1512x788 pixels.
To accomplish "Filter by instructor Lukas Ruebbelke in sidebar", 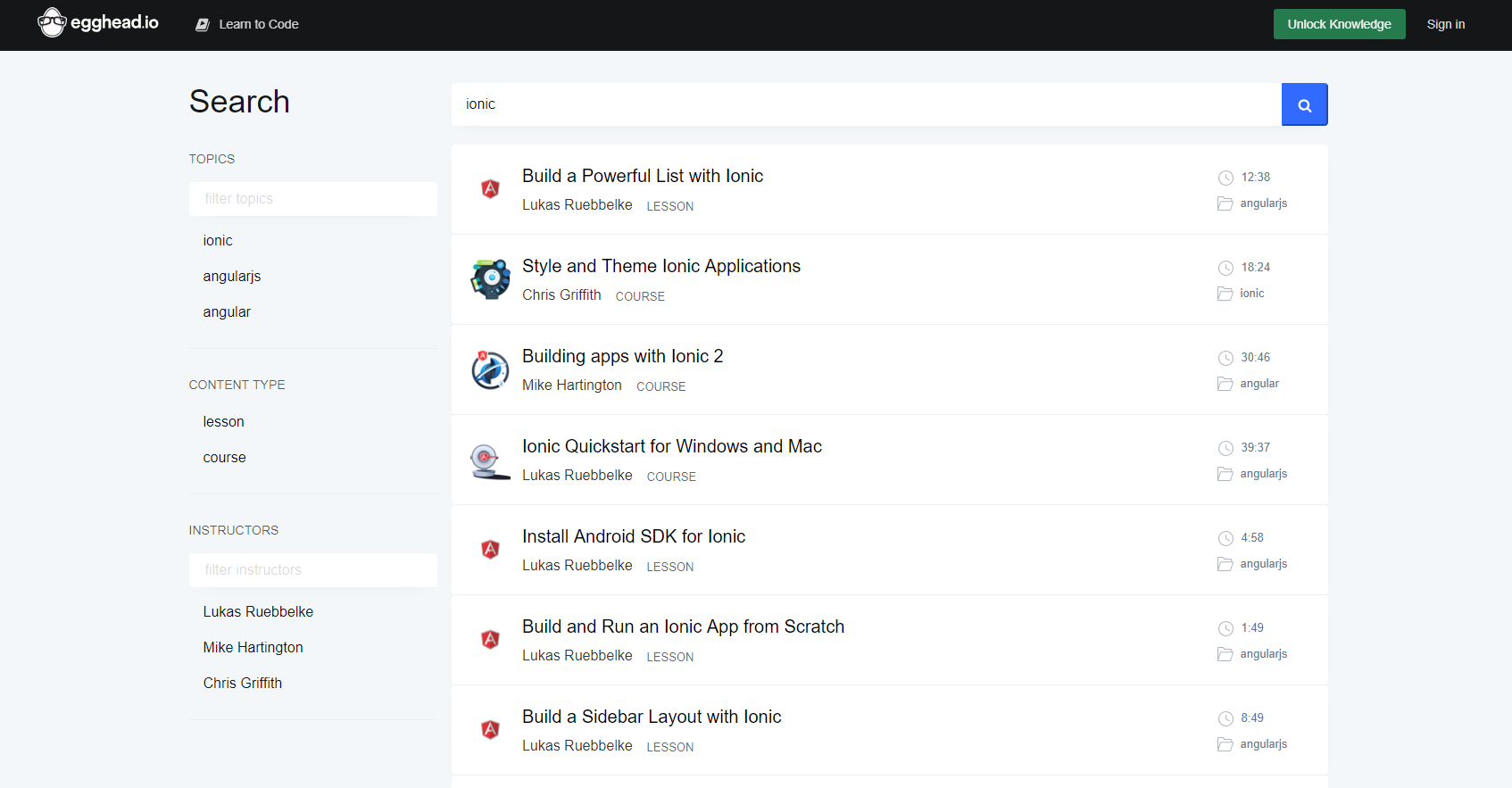I will click(258, 612).
